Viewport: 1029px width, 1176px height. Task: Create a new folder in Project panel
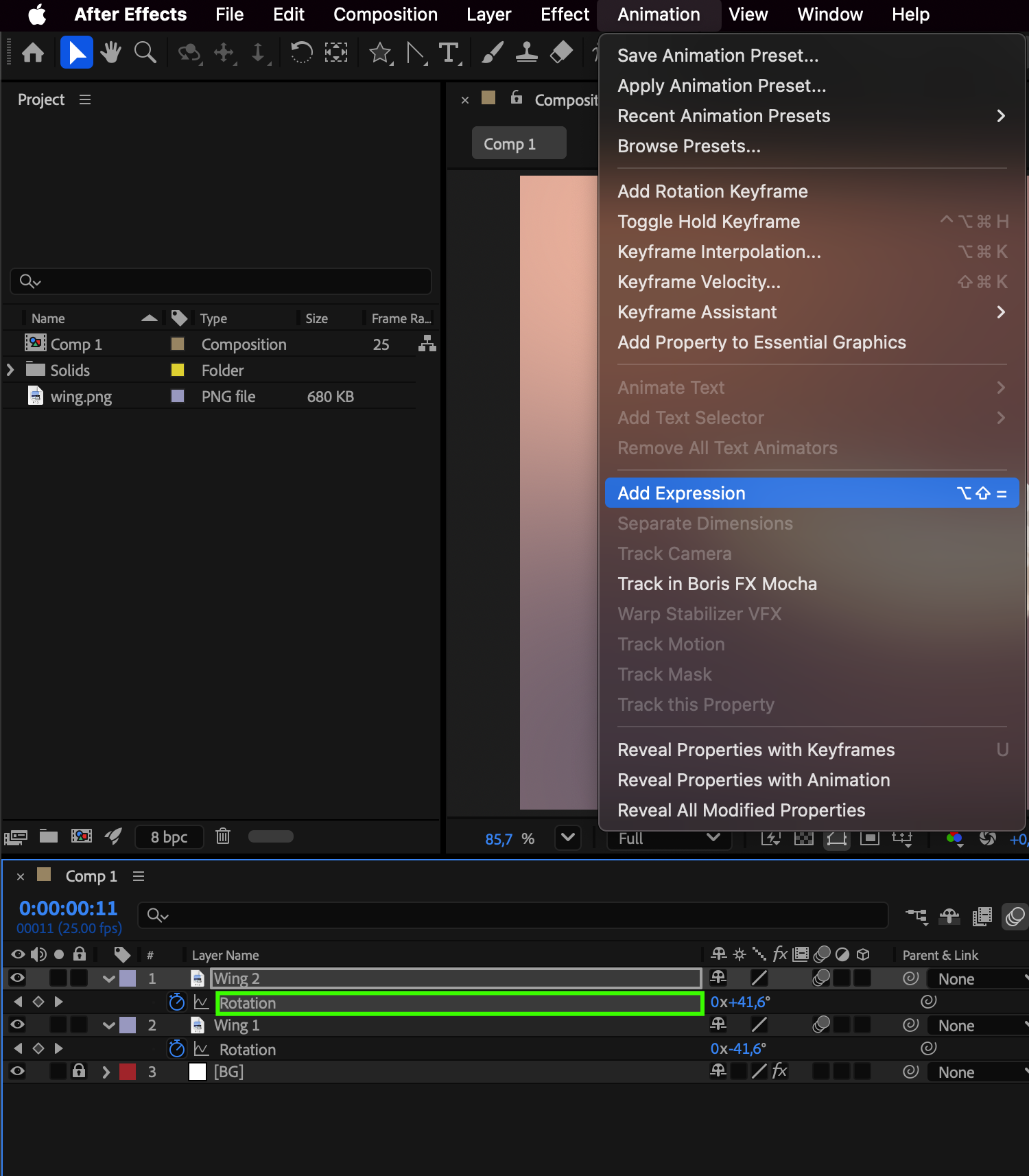[x=49, y=836]
